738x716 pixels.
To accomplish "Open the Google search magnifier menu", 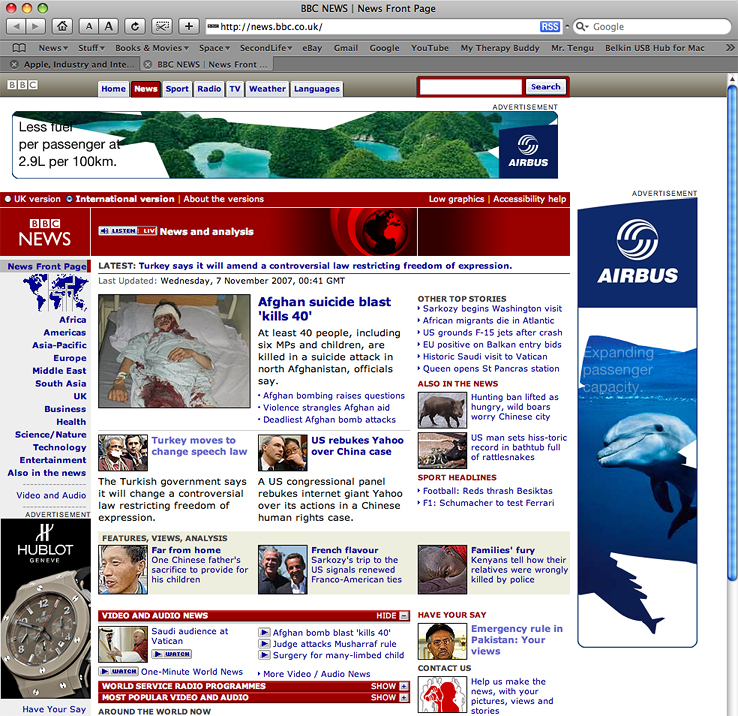I will [x=582, y=26].
